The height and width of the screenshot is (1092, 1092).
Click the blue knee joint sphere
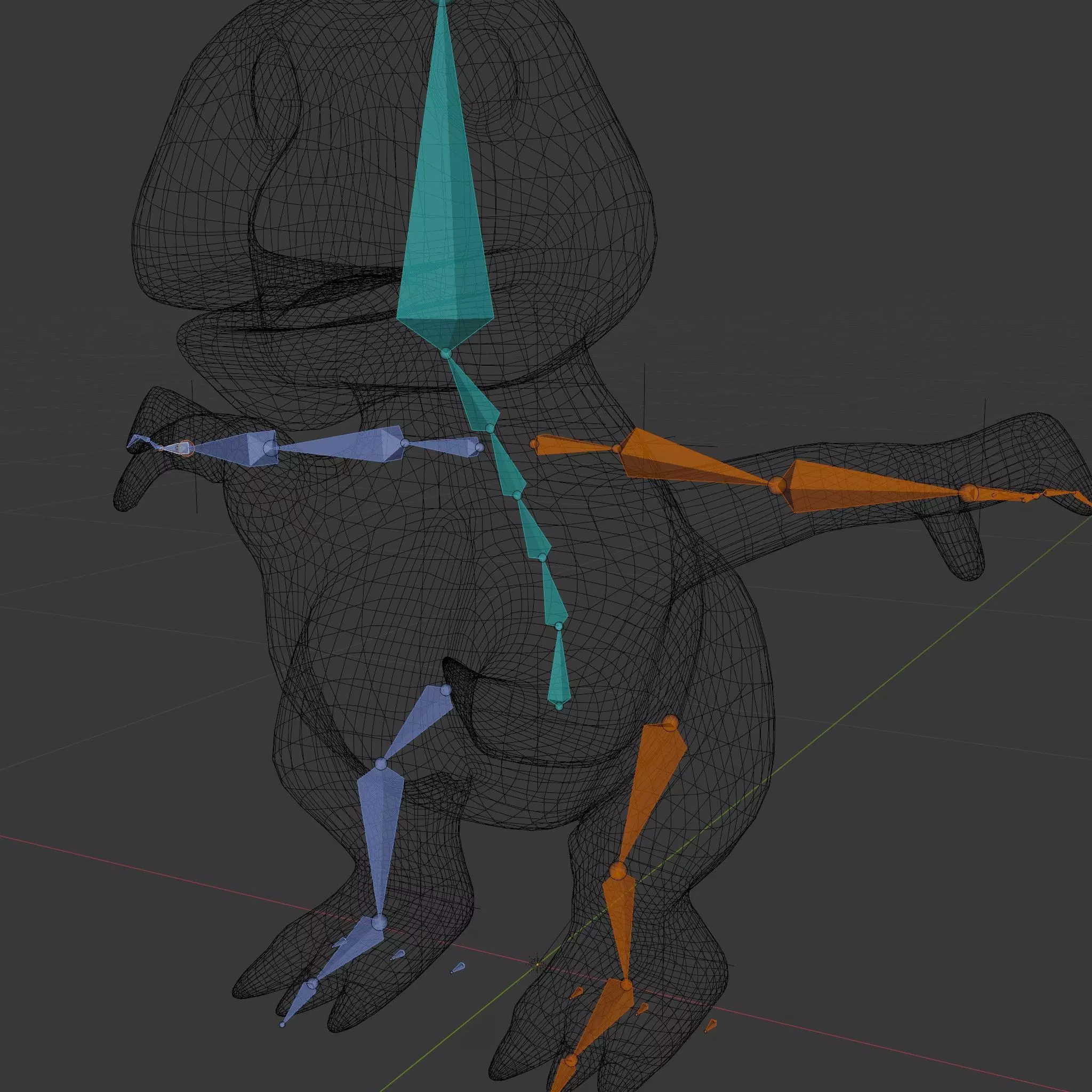(381, 764)
